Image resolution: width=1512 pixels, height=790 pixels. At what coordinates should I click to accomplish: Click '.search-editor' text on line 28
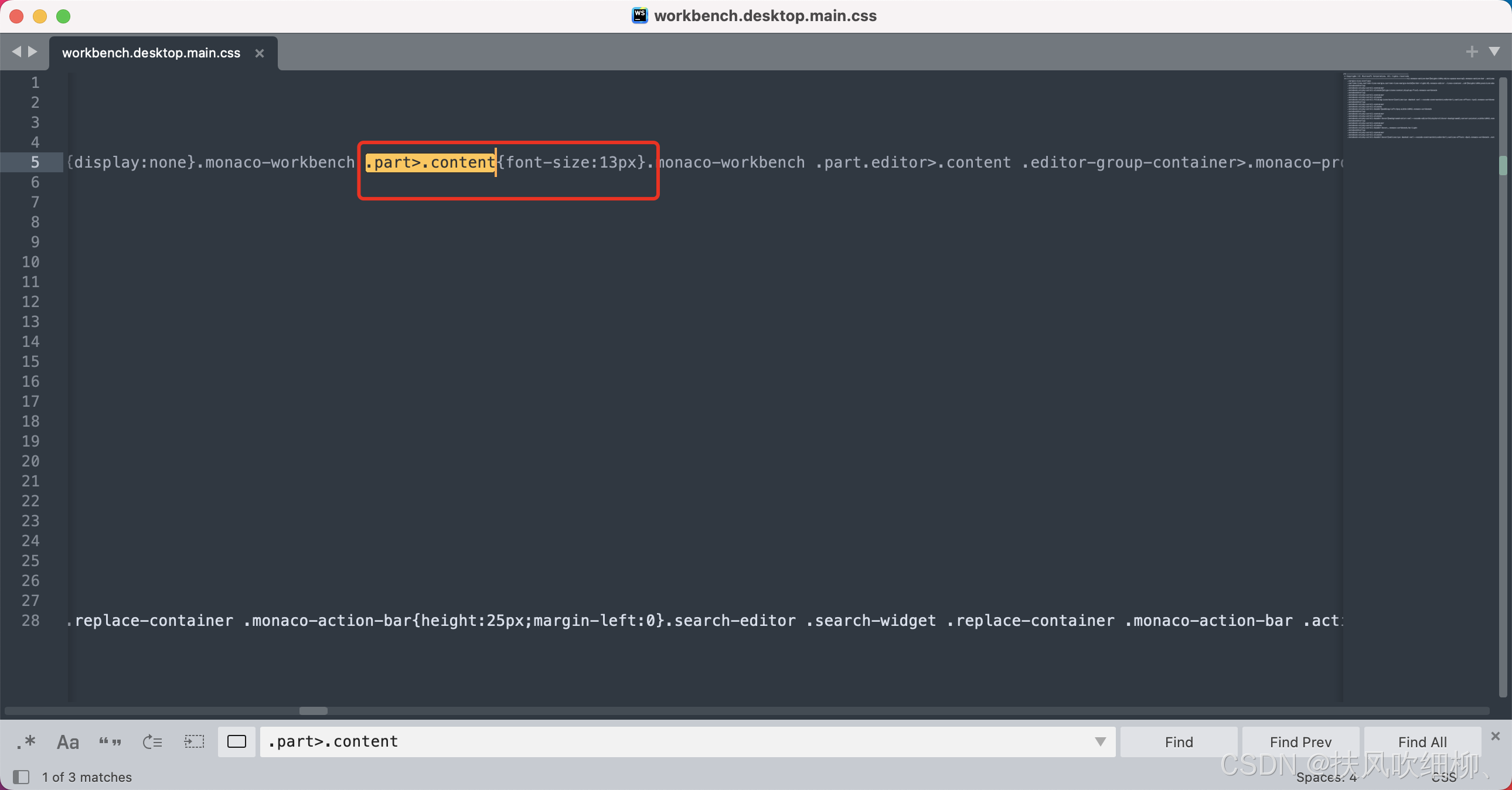pyautogui.click(x=730, y=621)
